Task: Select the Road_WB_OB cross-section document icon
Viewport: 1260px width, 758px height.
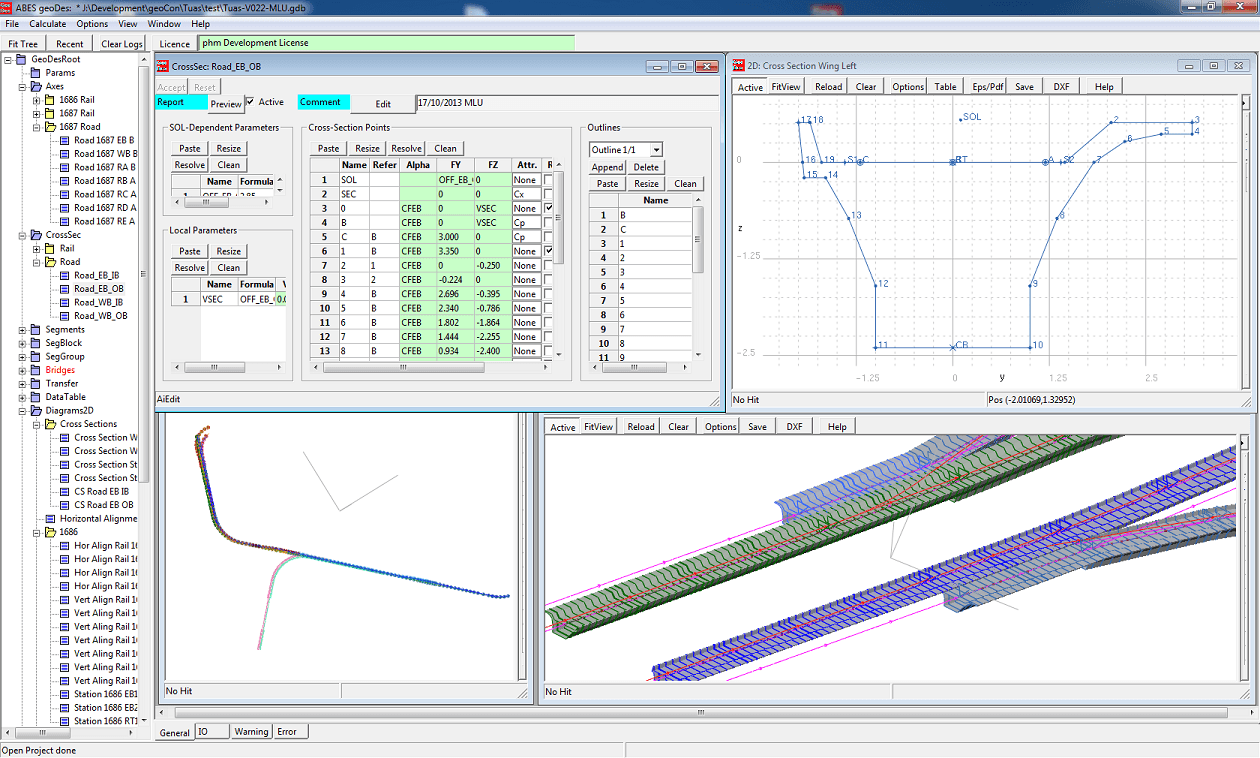Action: click(x=65, y=316)
